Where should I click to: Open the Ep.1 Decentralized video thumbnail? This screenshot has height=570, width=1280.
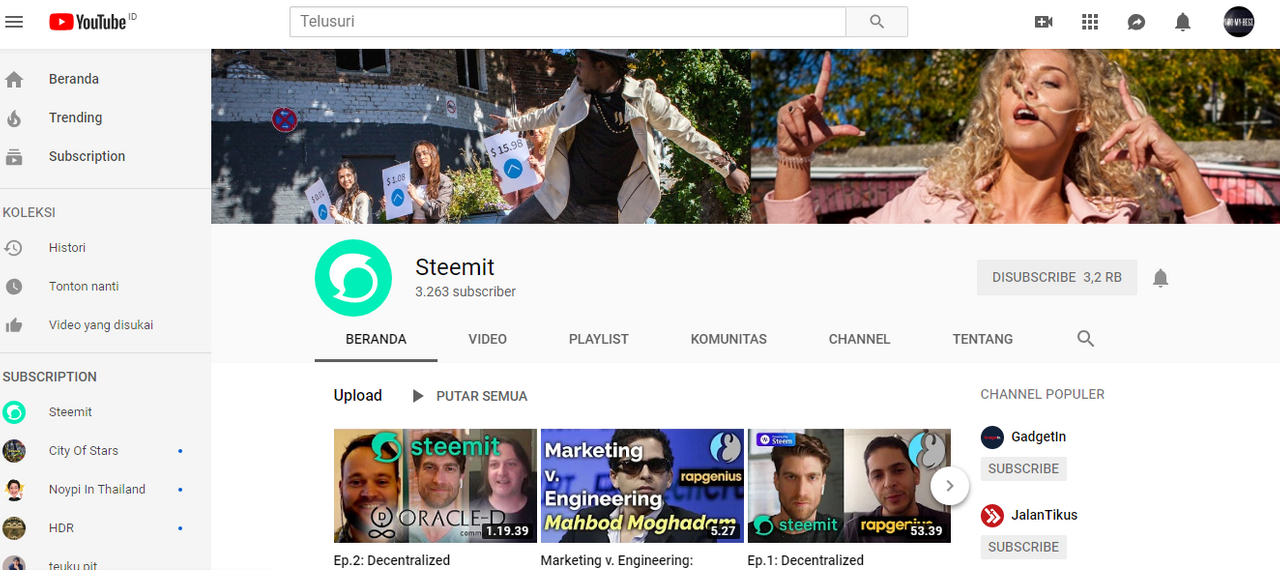(848, 486)
